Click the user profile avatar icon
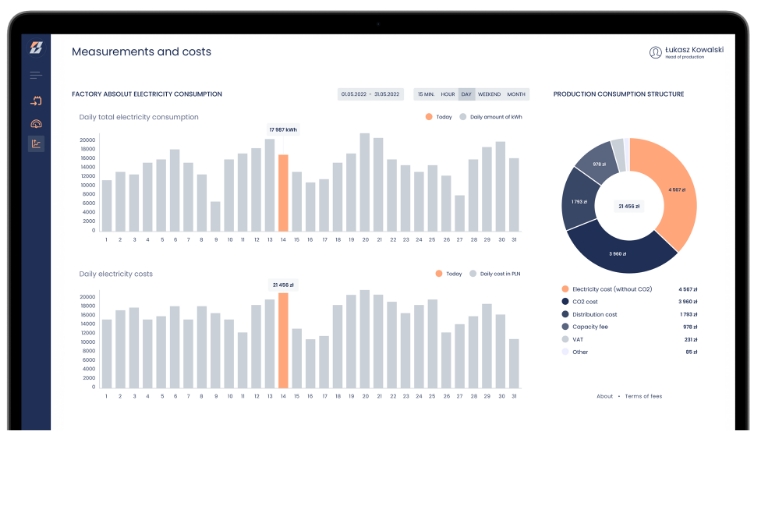This screenshot has width=768, height=506. click(x=655, y=52)
